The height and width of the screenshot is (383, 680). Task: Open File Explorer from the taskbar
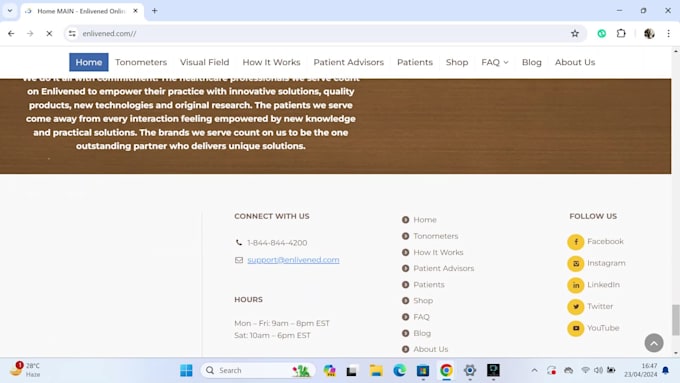[x=376, y=370]
